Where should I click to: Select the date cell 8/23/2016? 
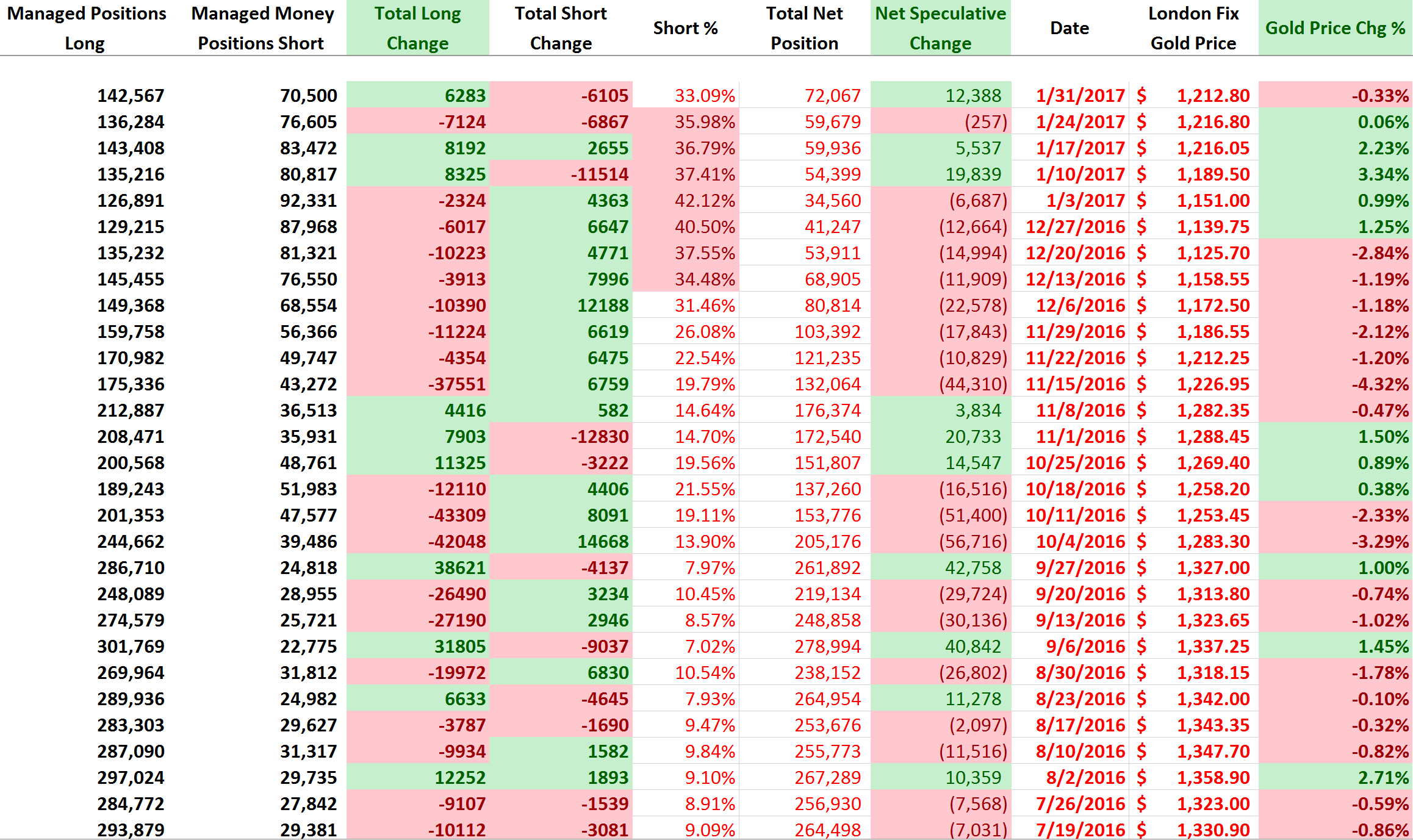point(1070,698)
